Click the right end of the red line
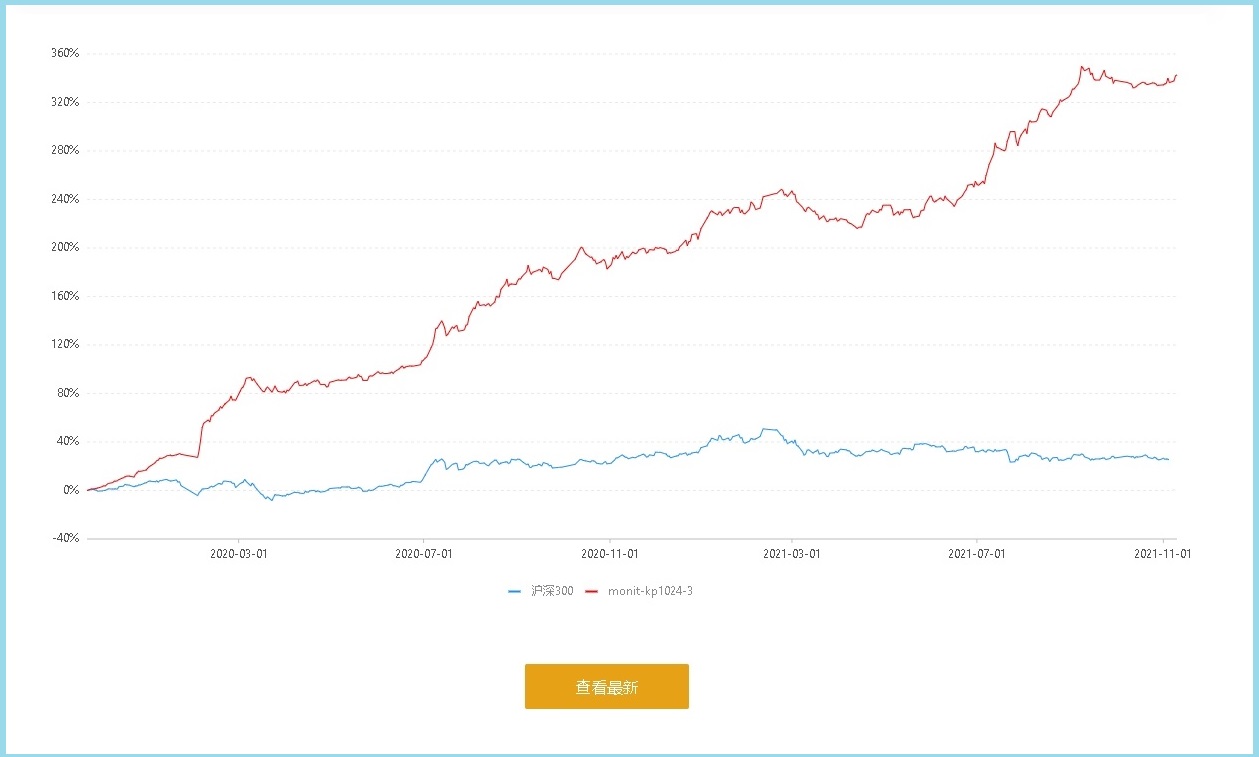This screenshot has width=1259, height=757. (1176, 75)
